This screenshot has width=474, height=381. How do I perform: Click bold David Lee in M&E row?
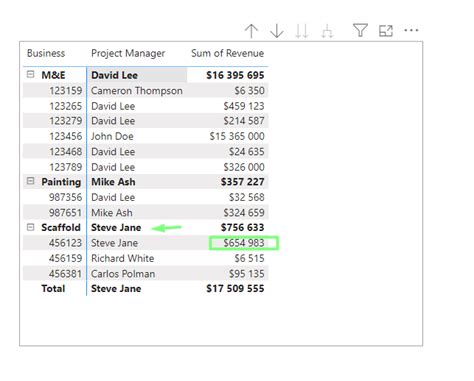point(114,75)
